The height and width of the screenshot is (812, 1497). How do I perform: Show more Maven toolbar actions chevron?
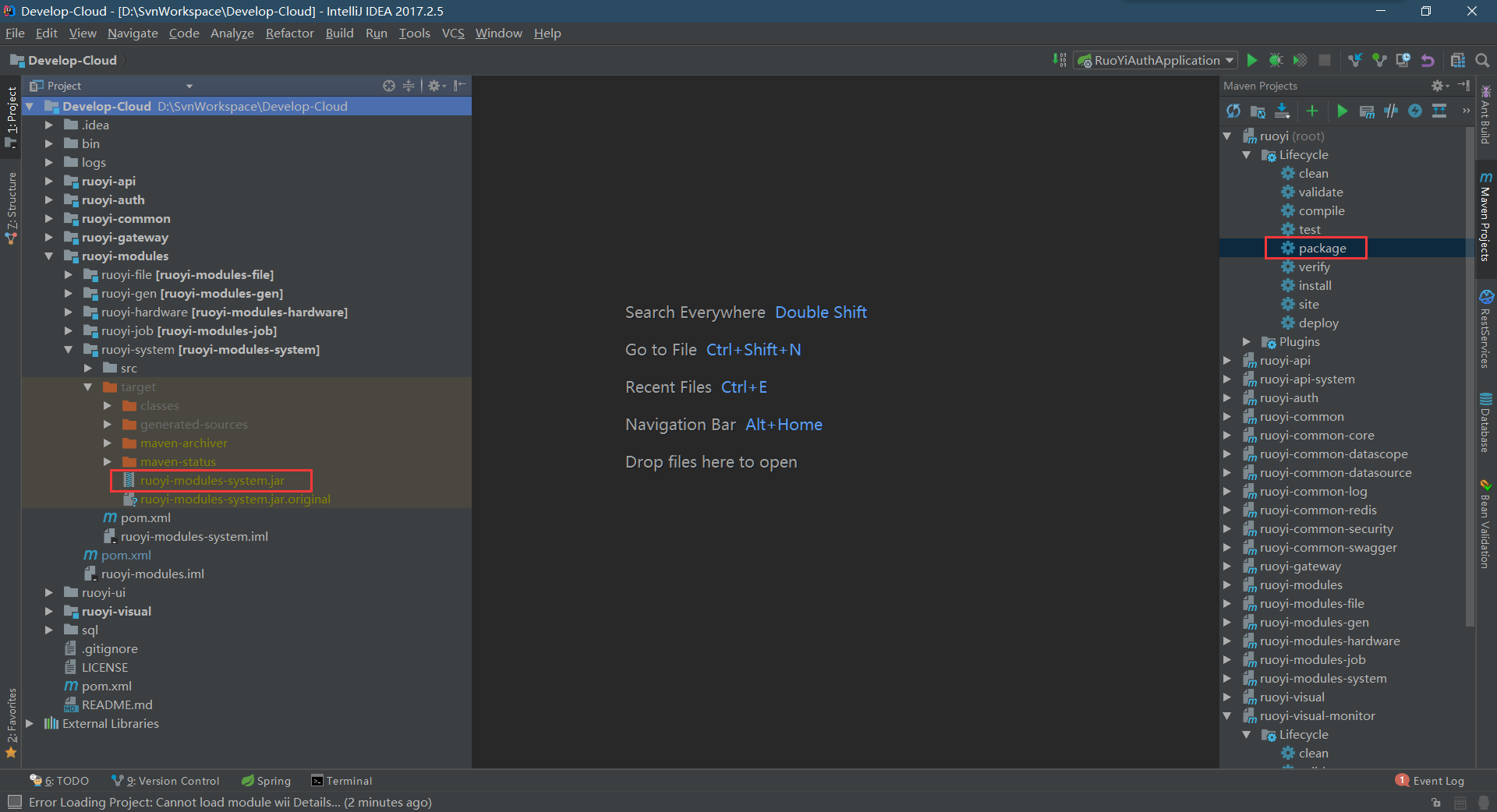coord(1466,111)
